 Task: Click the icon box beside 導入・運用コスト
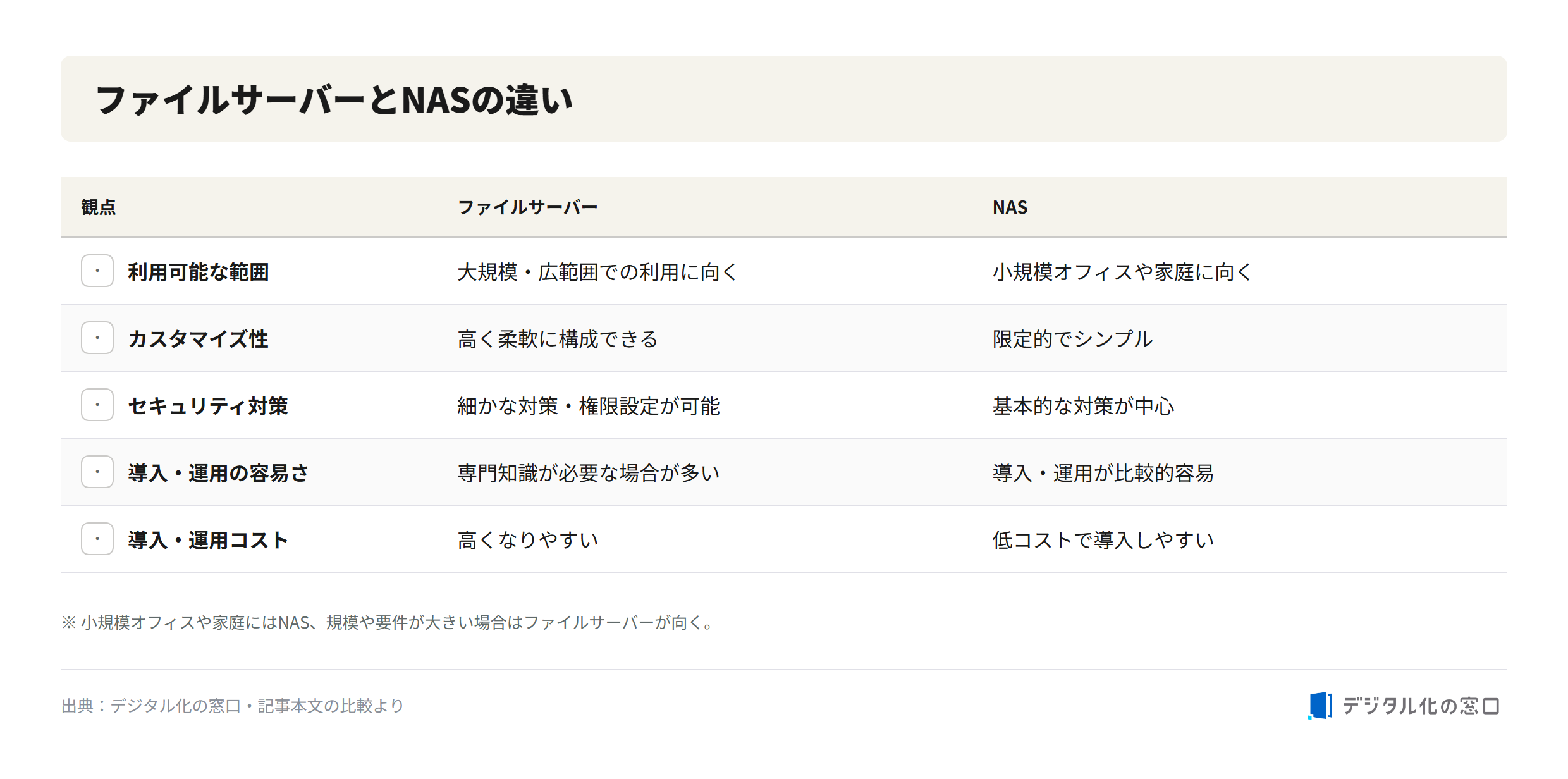point(97,539)
